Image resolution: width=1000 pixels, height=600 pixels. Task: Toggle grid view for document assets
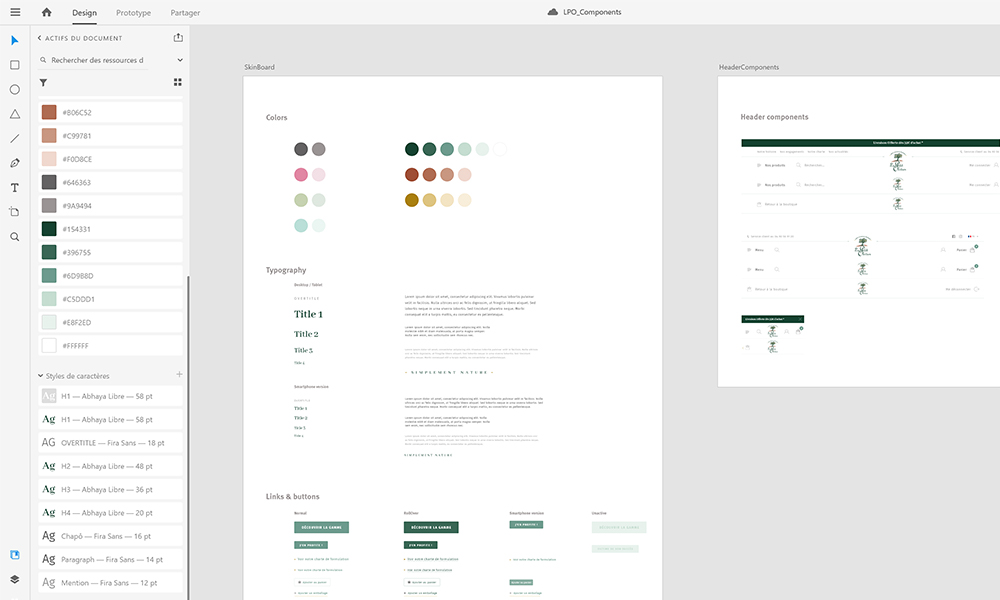(178, 83)
